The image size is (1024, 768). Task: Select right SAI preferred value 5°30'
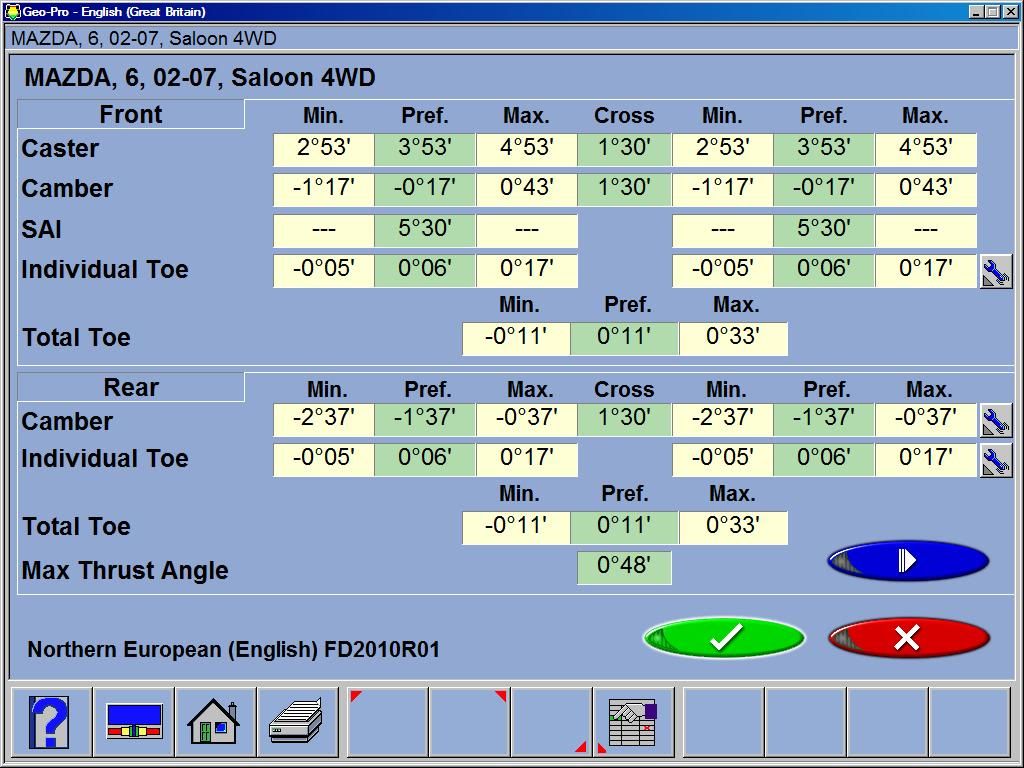pyautogui.click(x=824, y=231)
